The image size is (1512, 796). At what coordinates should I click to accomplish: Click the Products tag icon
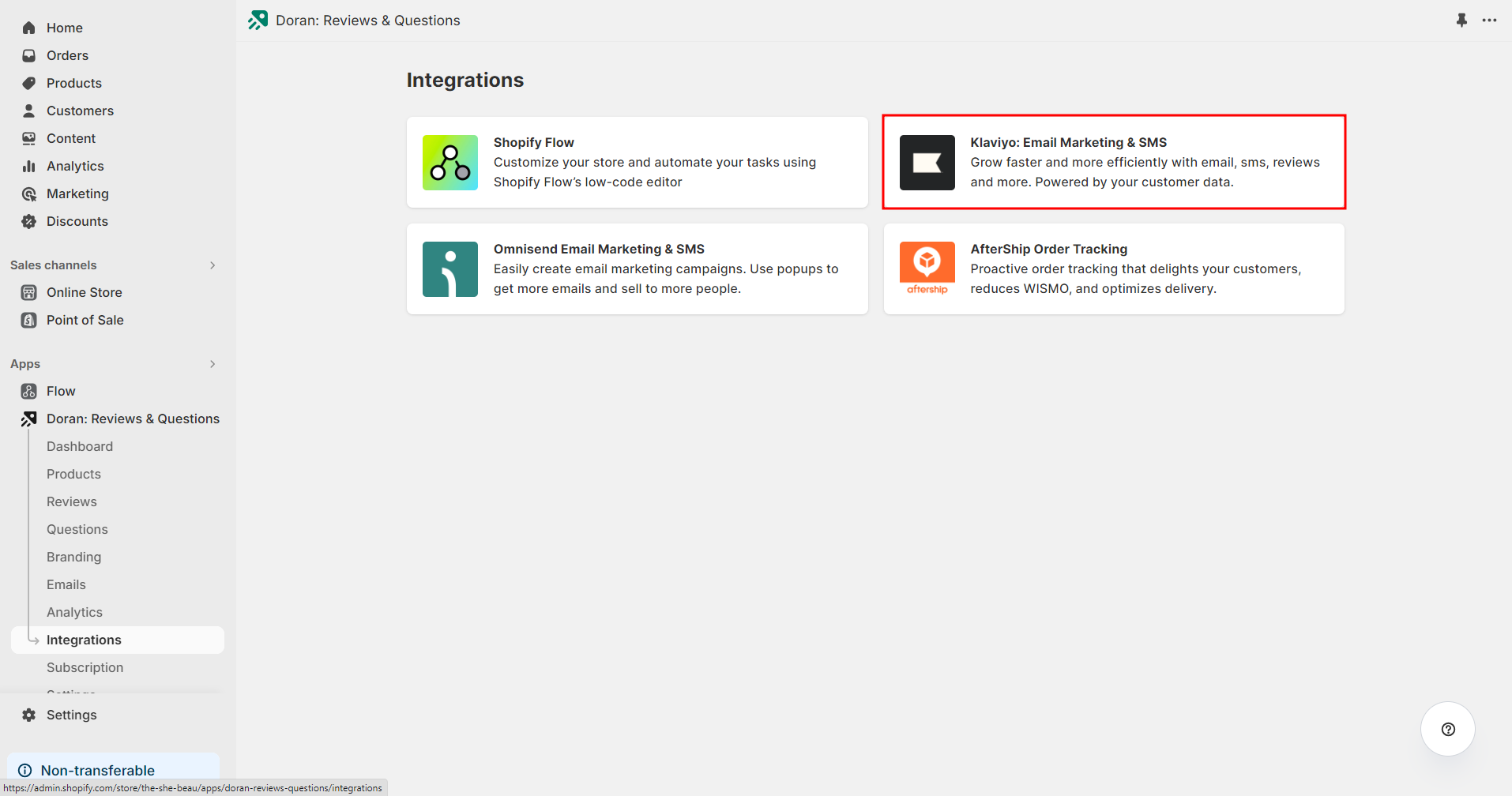(29, 83)
